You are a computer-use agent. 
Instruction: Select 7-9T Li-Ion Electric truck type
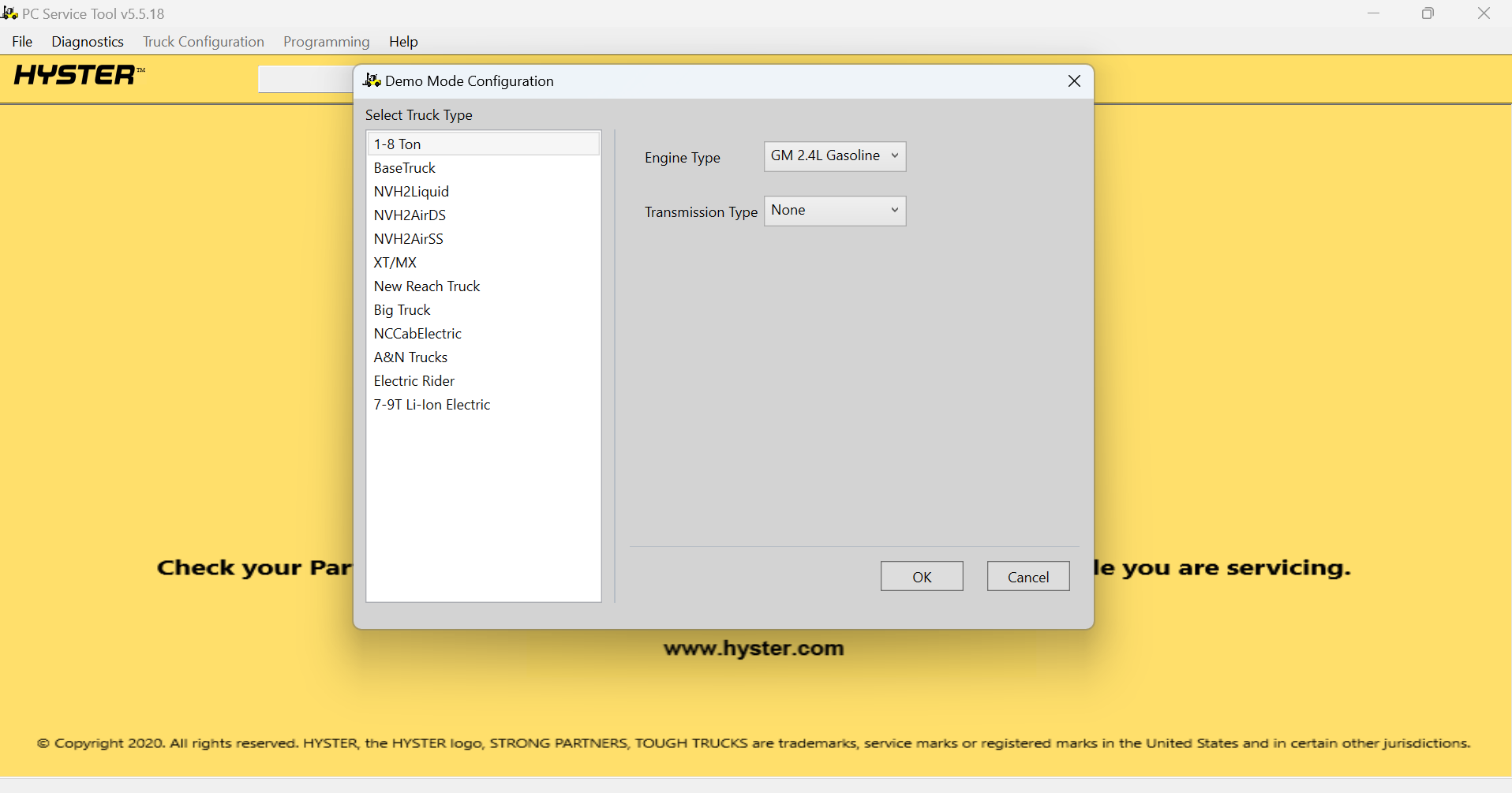pos(483,404)
